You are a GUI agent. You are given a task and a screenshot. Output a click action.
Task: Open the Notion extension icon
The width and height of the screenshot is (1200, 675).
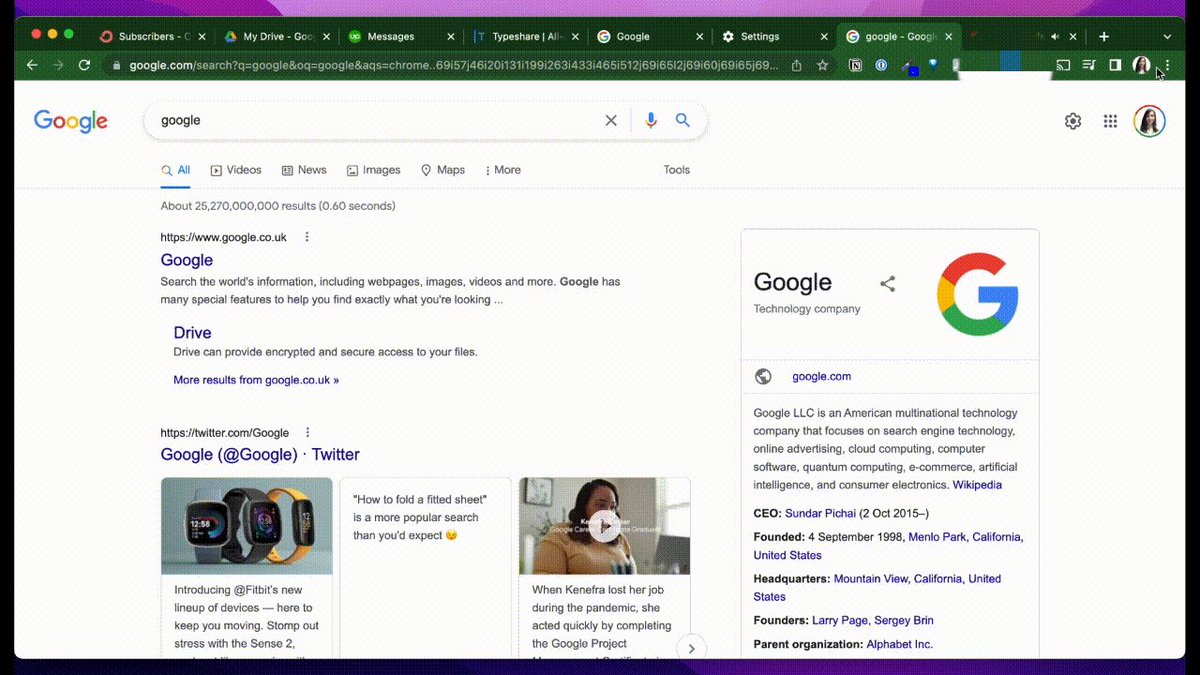point(855,65)
